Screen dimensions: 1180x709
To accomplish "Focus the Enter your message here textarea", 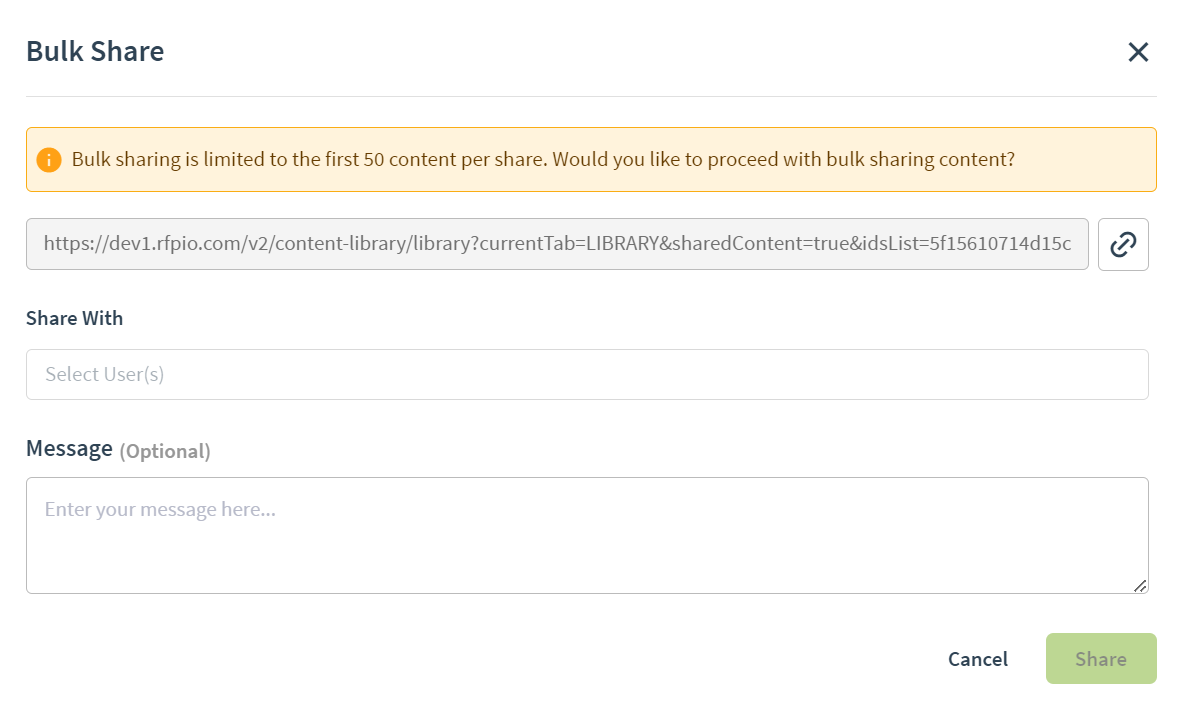I will pos(587,535).
